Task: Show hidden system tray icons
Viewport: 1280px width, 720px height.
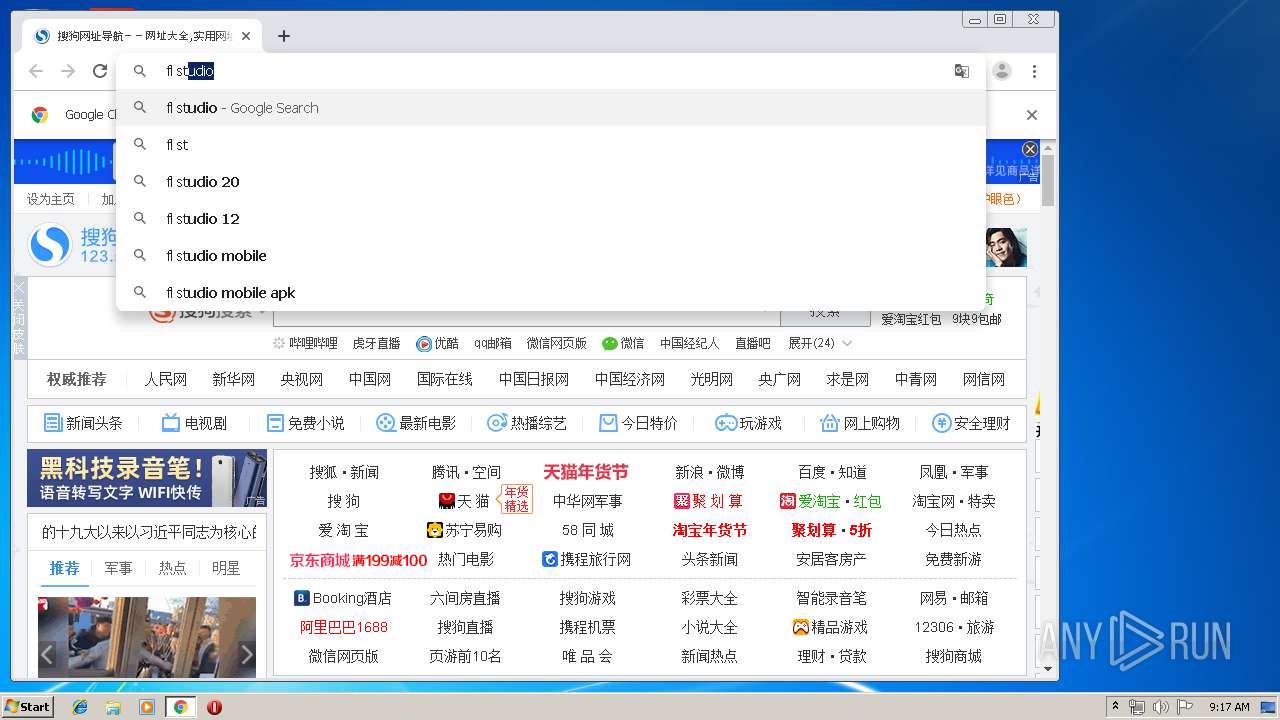Action: point(1115,707)
